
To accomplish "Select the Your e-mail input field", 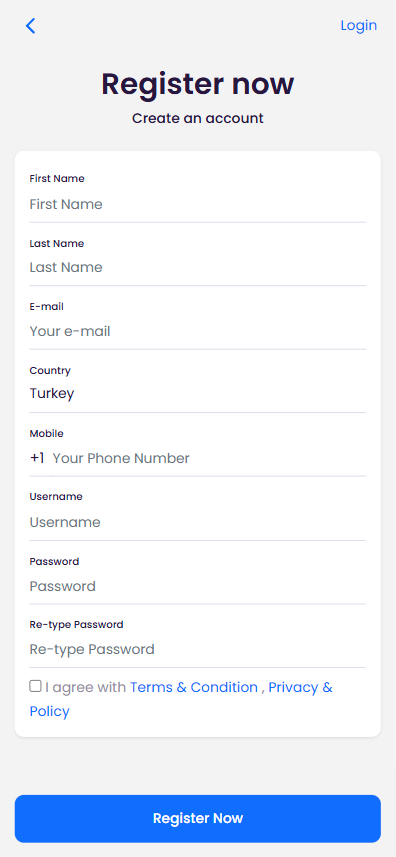I will [198, 331].
